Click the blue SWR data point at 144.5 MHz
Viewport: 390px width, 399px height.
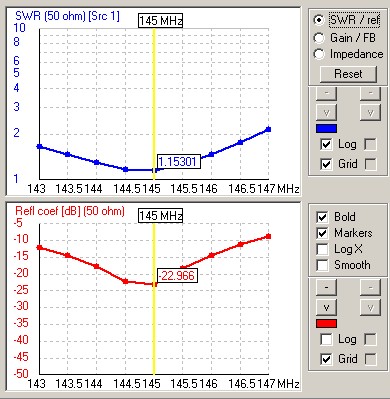click(125, 169)
